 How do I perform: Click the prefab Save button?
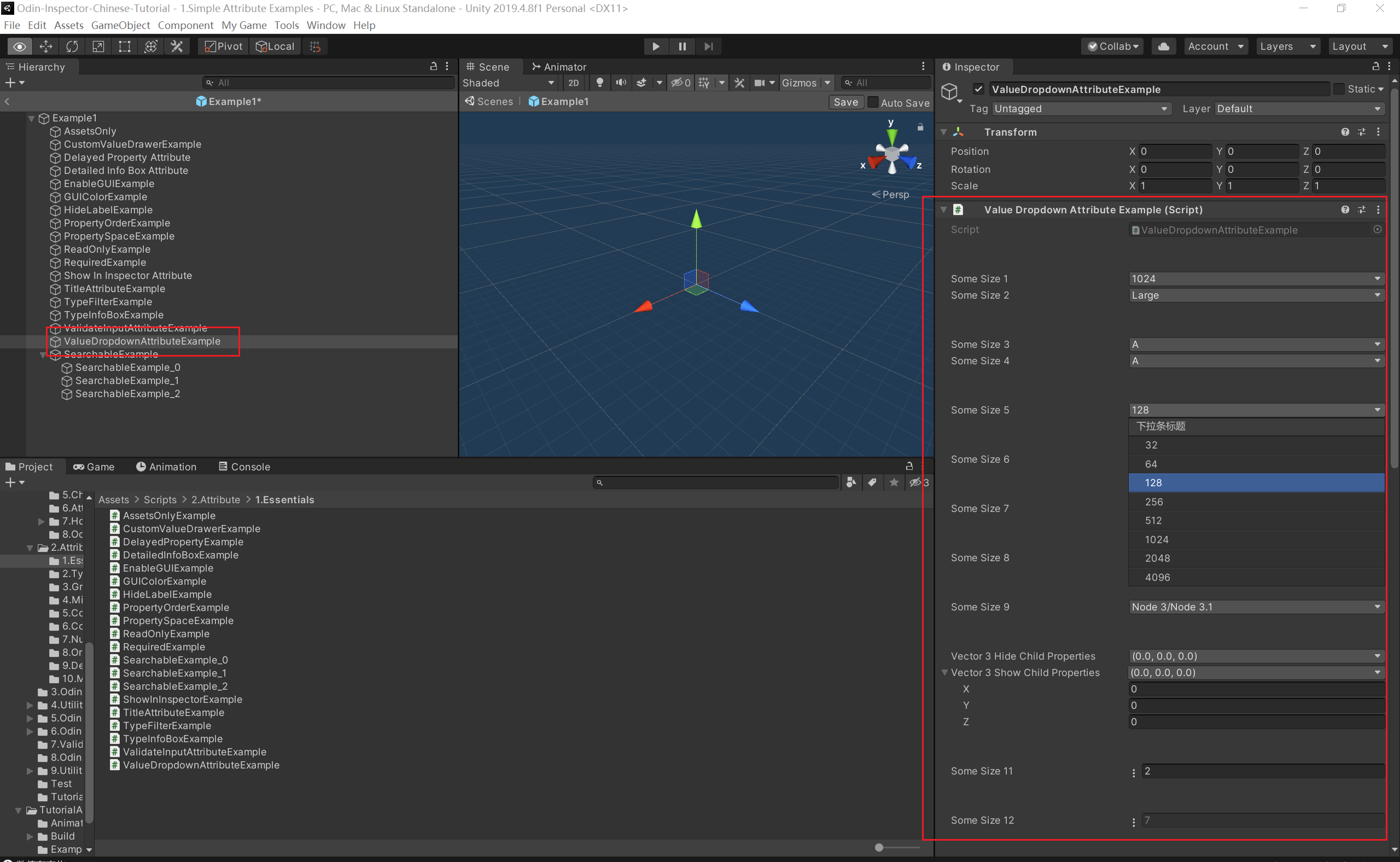tap(845, 102)
